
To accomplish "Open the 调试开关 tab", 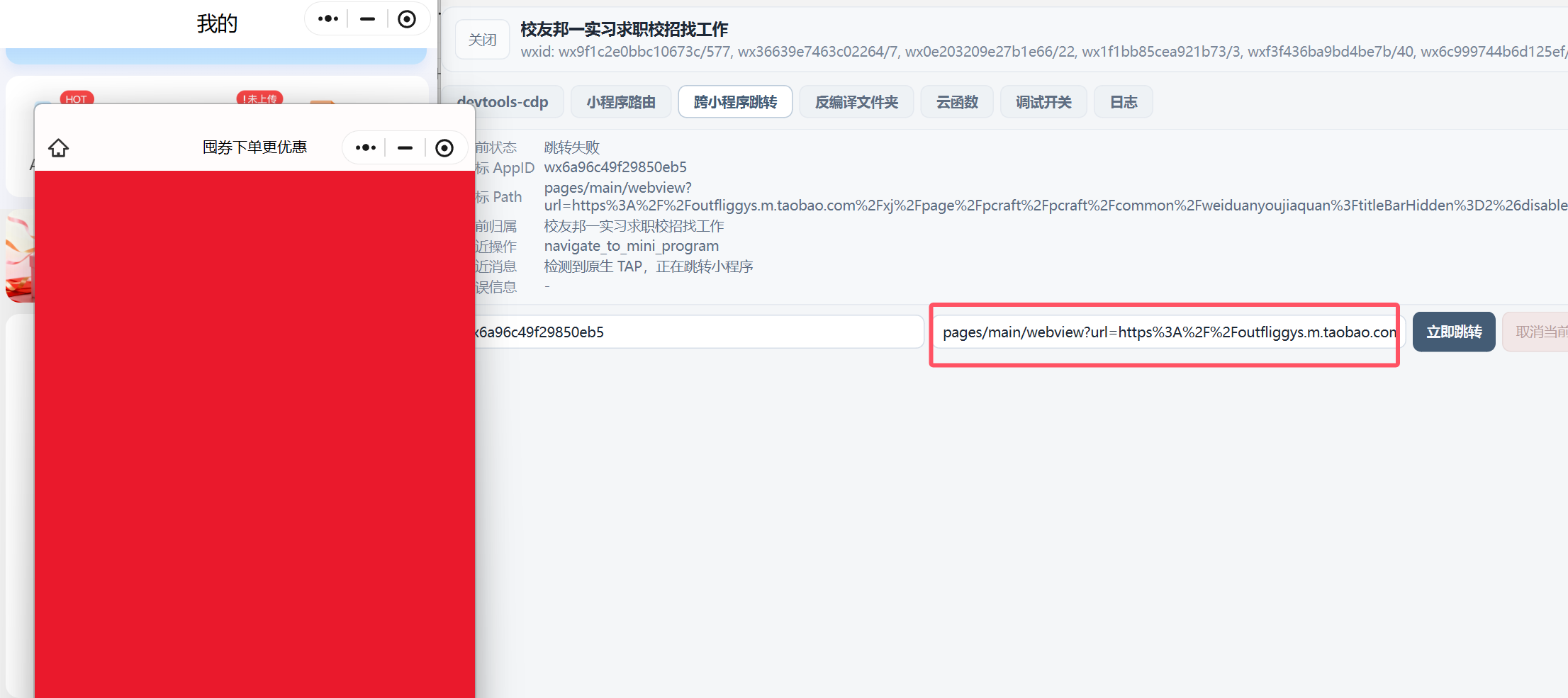I will click(x=1043, y=102).
